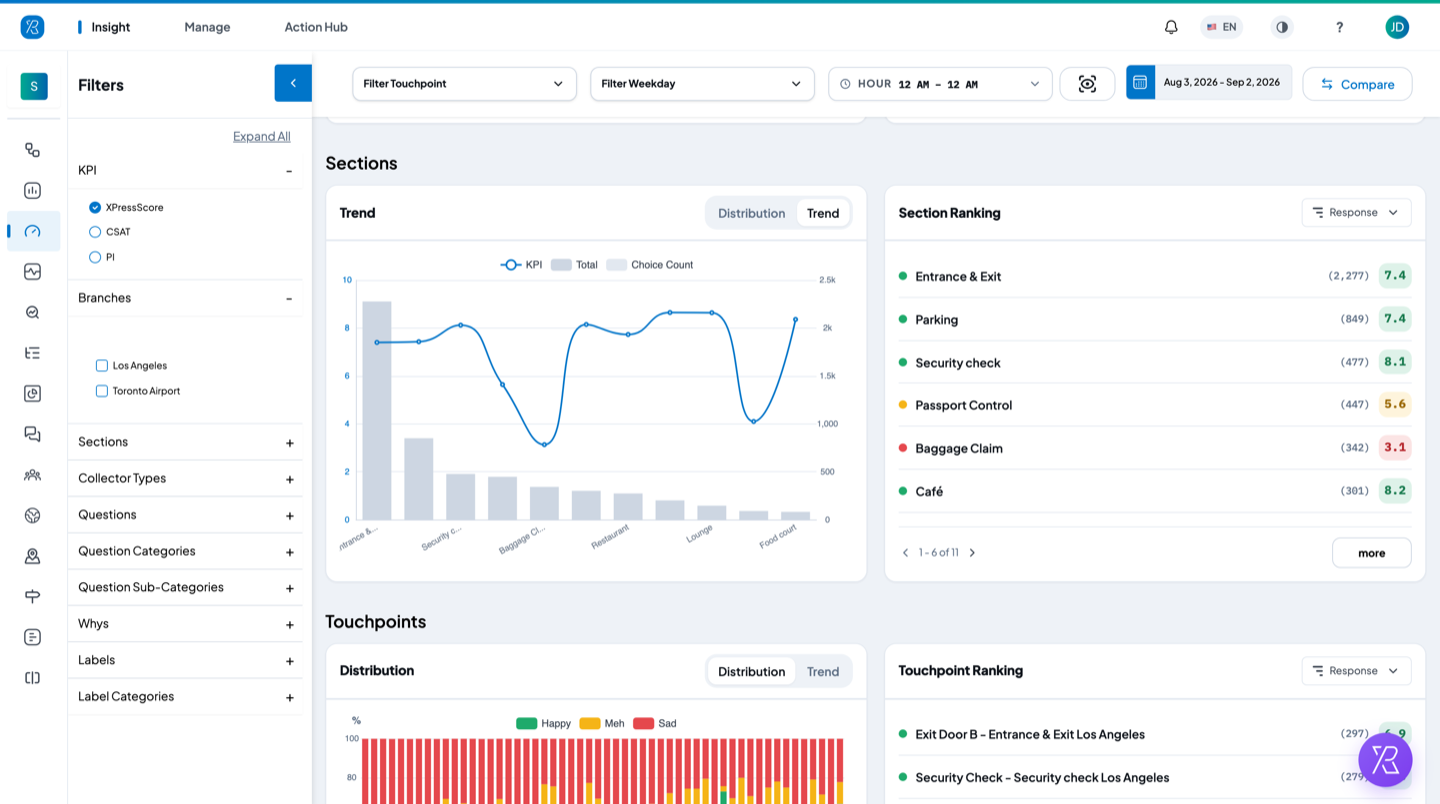The width and height of the screenshot is (1440, 804).
Task: Select the PI KPI radio button
Action: click(x=95, y=257)
